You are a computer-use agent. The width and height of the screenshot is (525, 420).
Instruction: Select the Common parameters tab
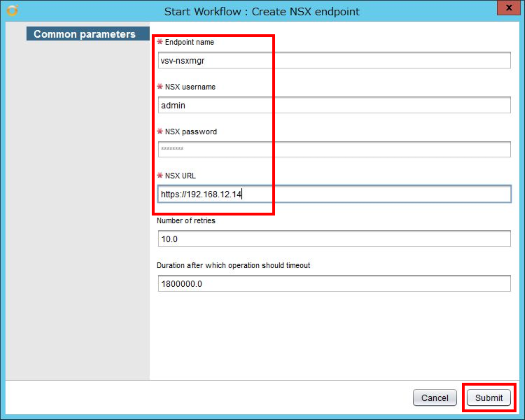coord(88,34)
